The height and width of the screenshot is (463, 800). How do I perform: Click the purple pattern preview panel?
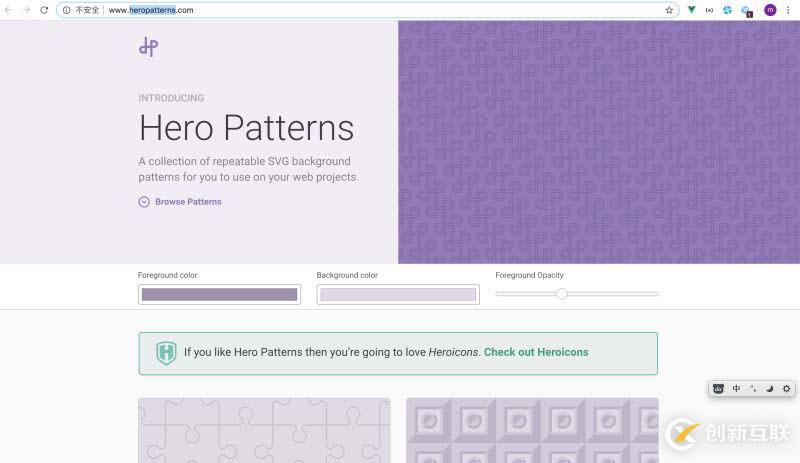599,142
